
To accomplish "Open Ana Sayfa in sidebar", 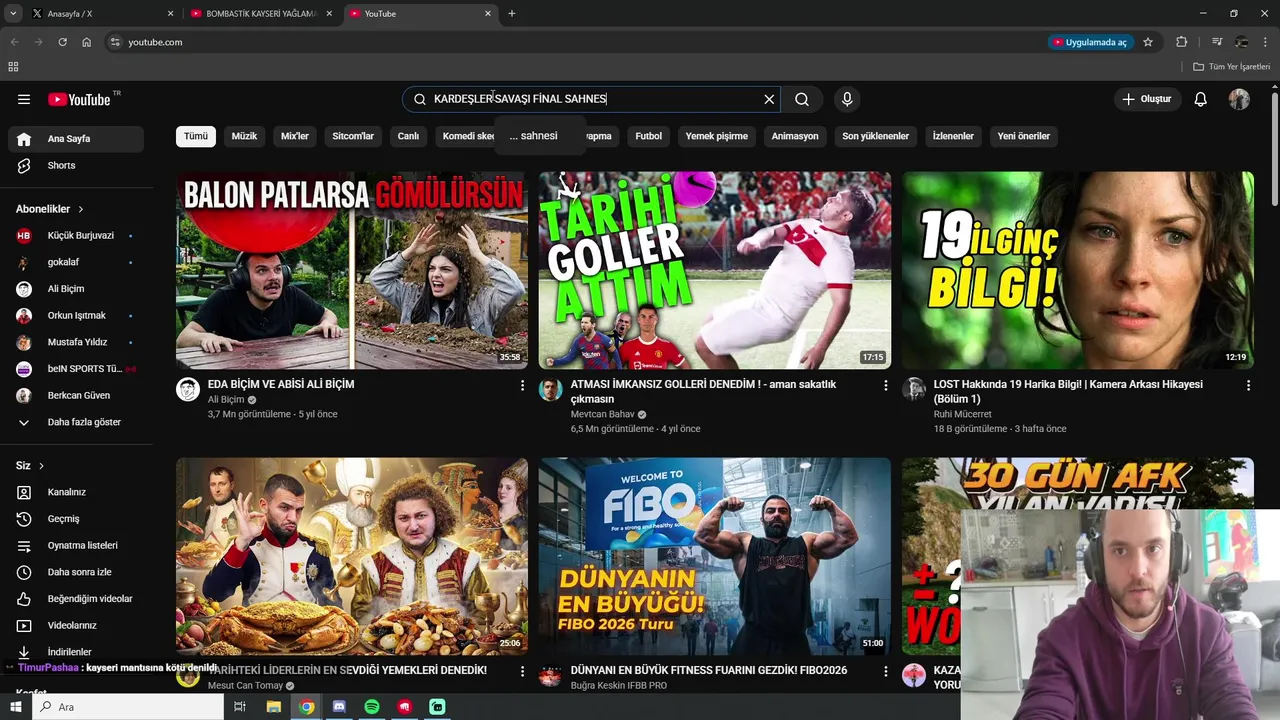I will 76,139.
